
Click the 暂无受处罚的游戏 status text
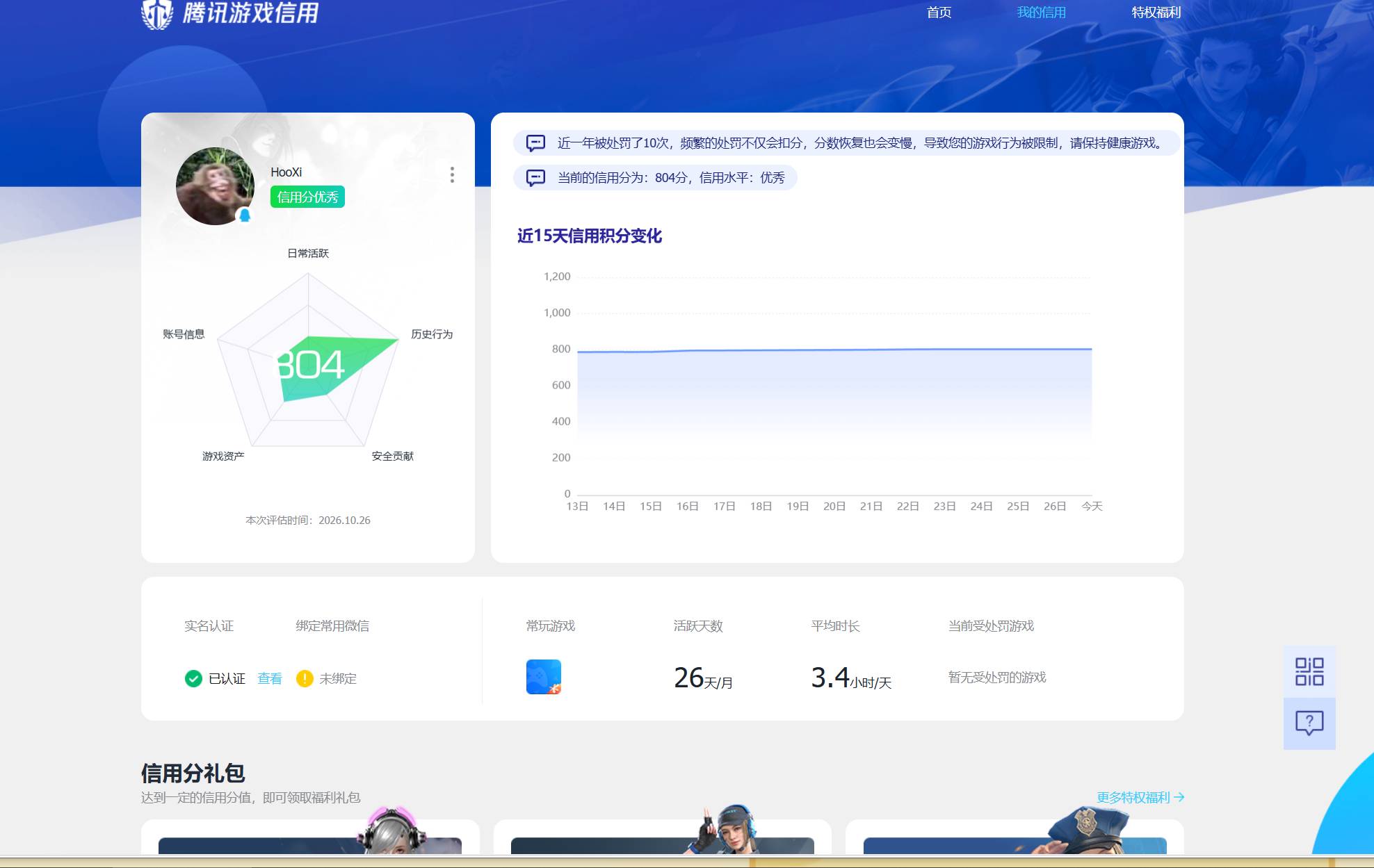[x=997, y=677]
